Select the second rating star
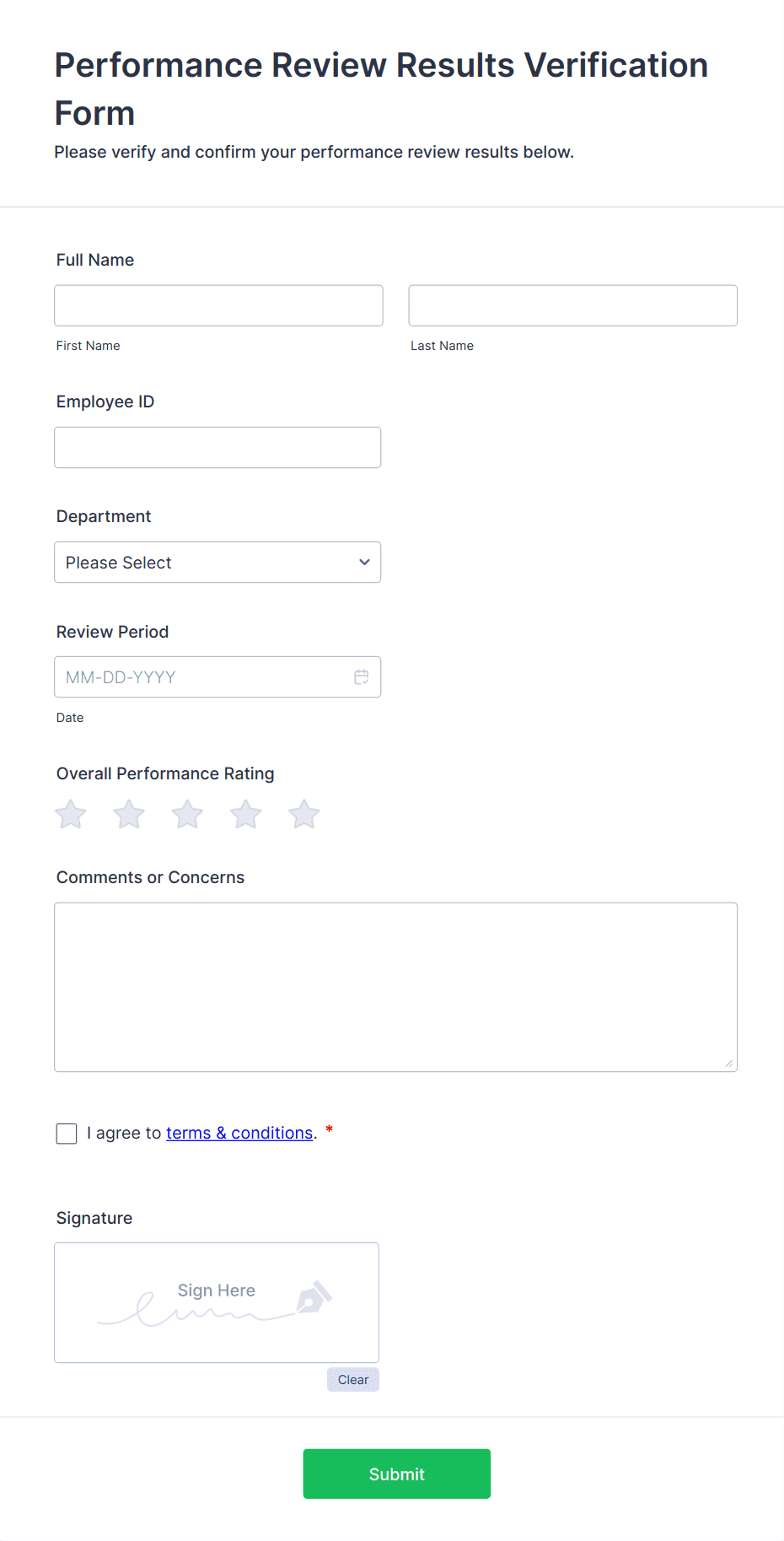Viewport: 784px width, 1541px height. tap(129, 815)
